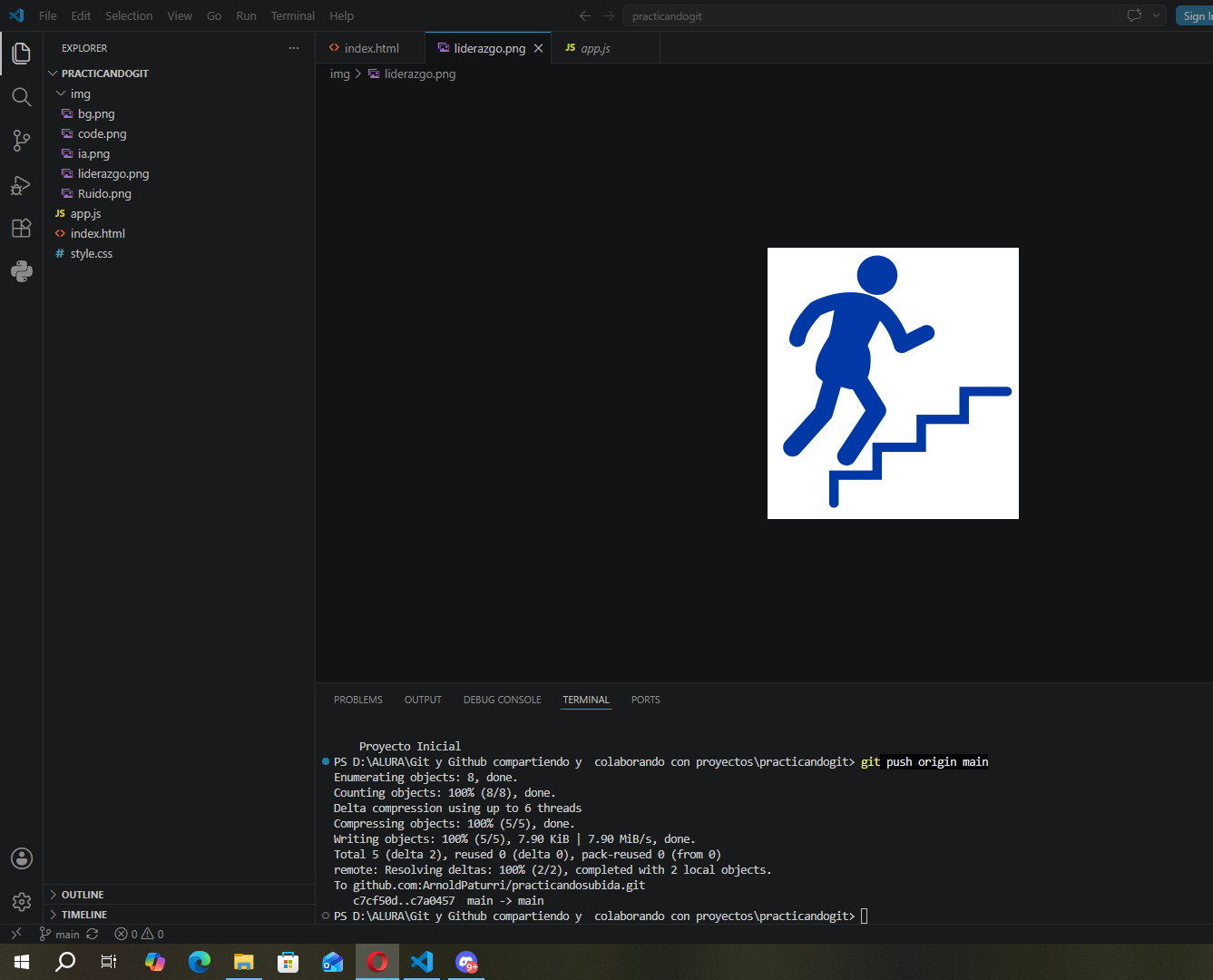The height and width of the screenshot is (980, 1213).
Task: Select the TERMINAL panel tab
Action: 586,700
